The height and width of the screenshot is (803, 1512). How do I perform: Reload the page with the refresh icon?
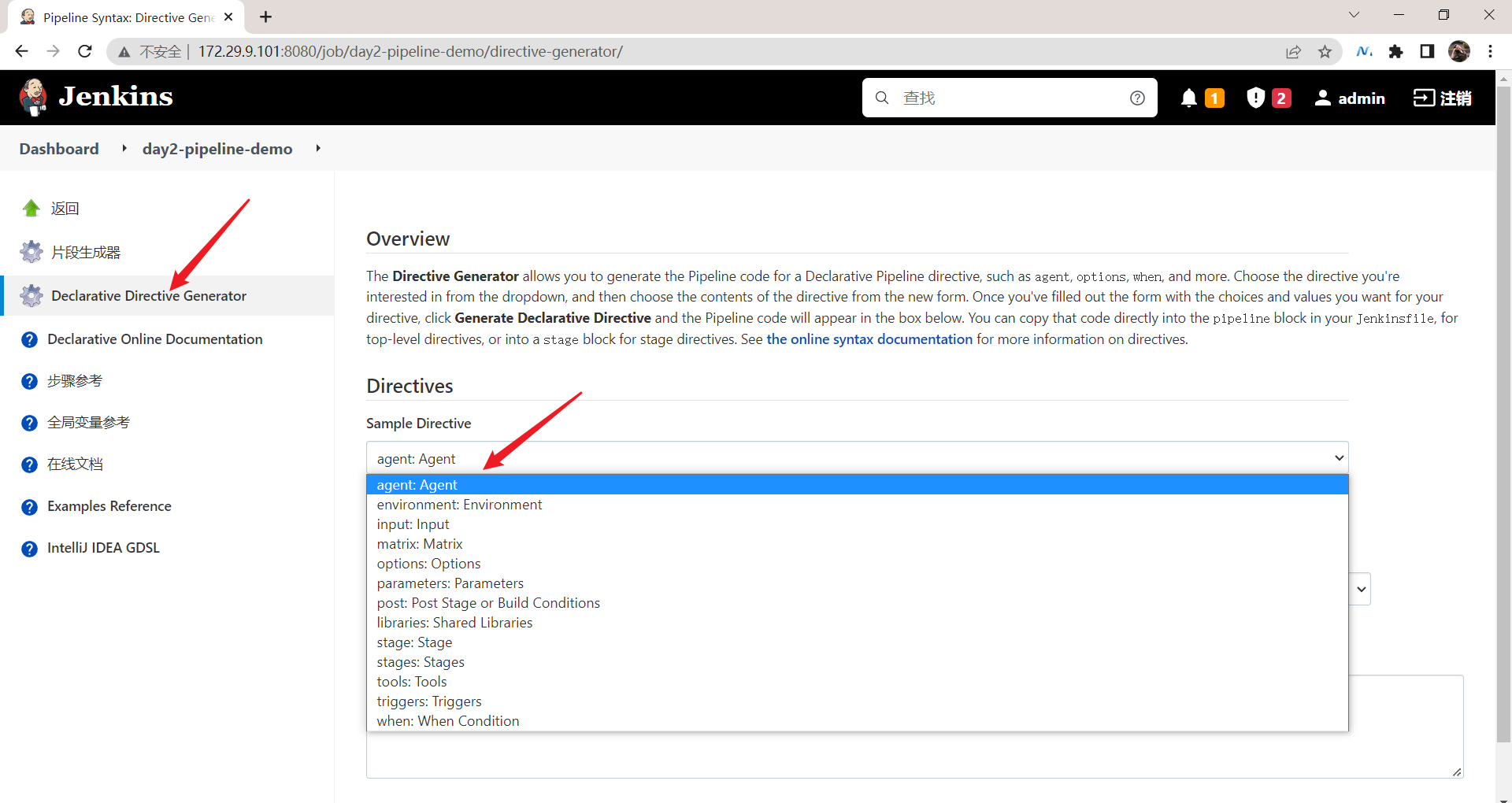pos(85,51)
